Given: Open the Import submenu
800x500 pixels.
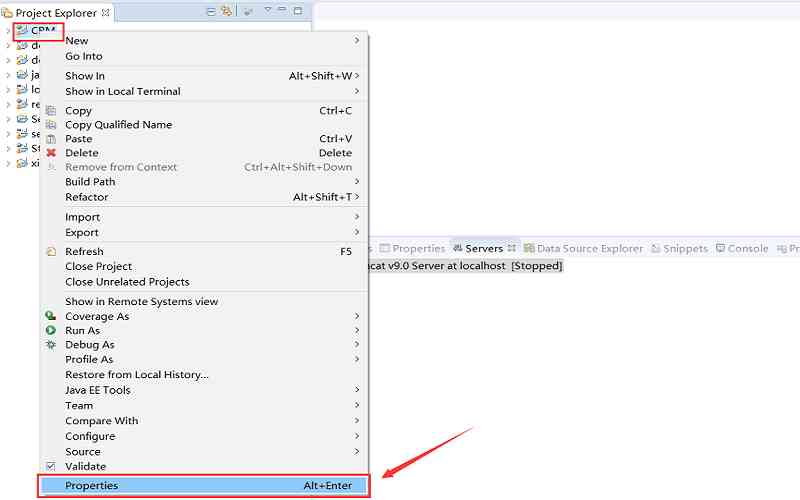Looking at the screenshot, I should point(204,217).
